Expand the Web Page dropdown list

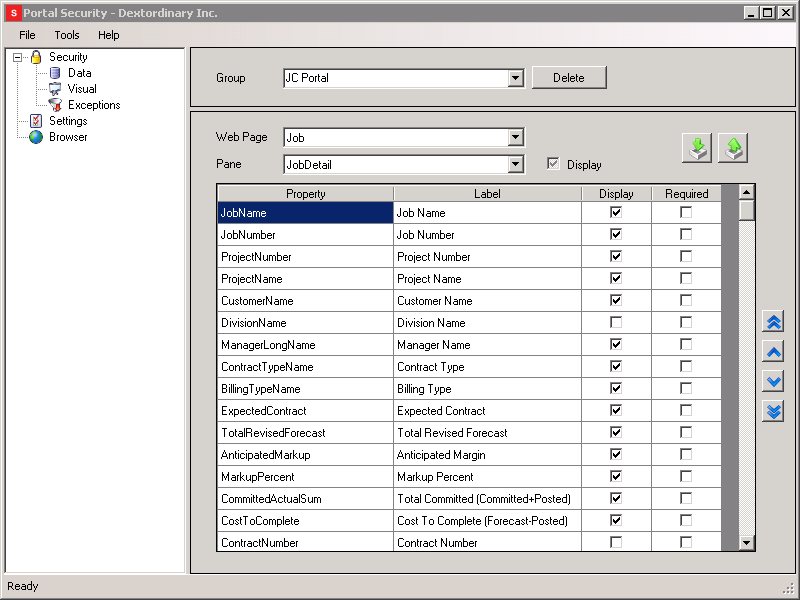click(x=516, y=138)
